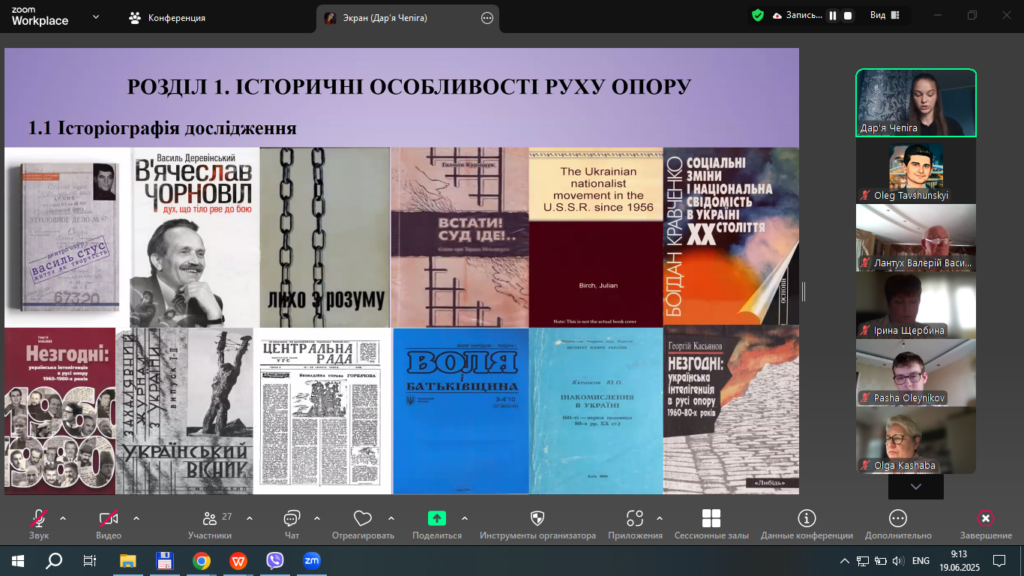Open Task View on taskbar
This screenshot has height=576, width=1024.
[89, 560]
